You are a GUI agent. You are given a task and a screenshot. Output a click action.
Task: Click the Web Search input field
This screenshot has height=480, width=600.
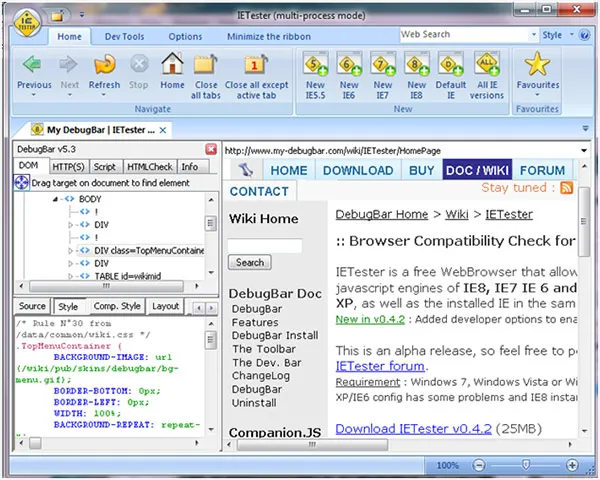click(x=463, y=35)
